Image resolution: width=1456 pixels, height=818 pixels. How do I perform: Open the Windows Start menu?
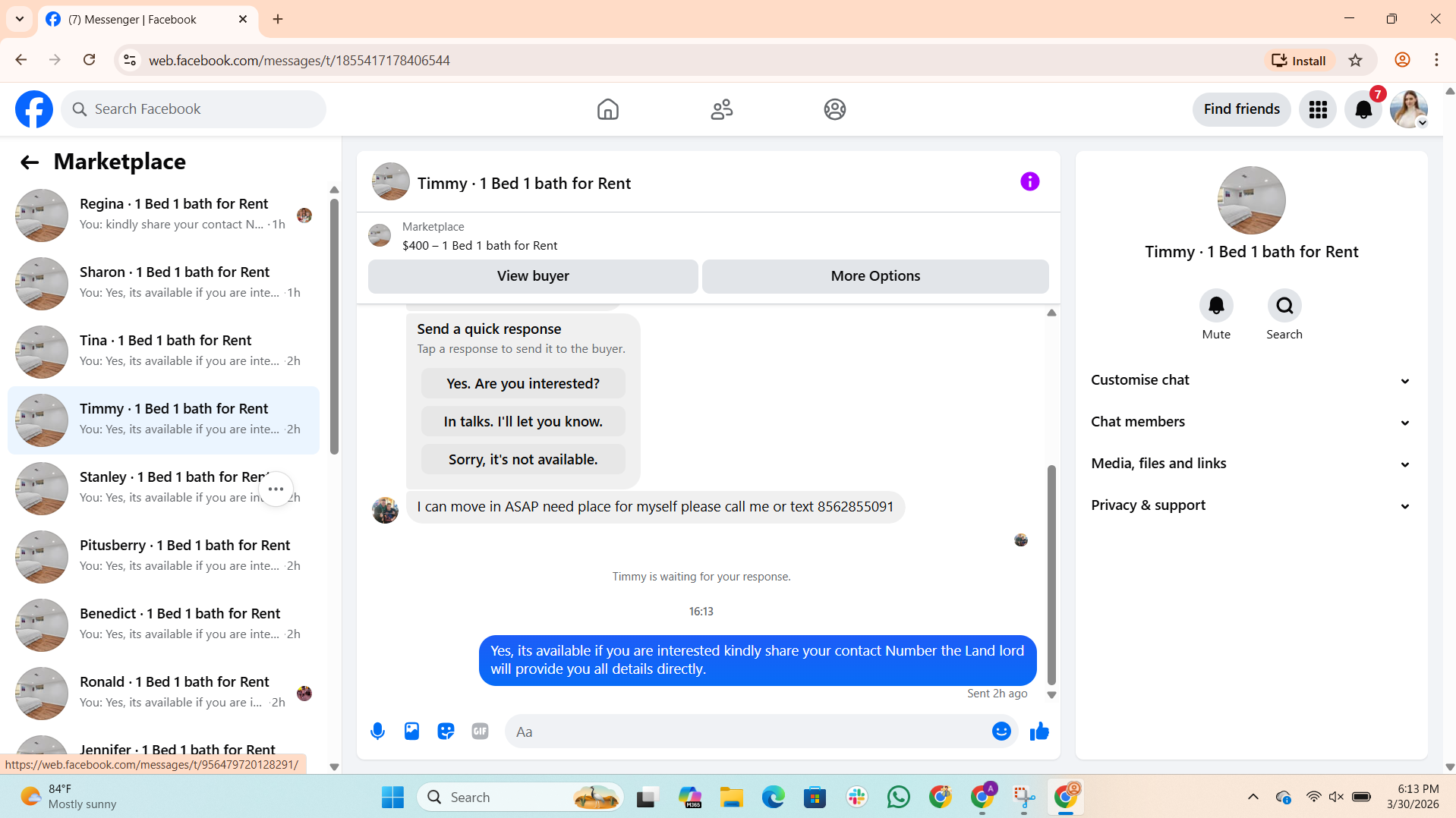tap(392, 797)
